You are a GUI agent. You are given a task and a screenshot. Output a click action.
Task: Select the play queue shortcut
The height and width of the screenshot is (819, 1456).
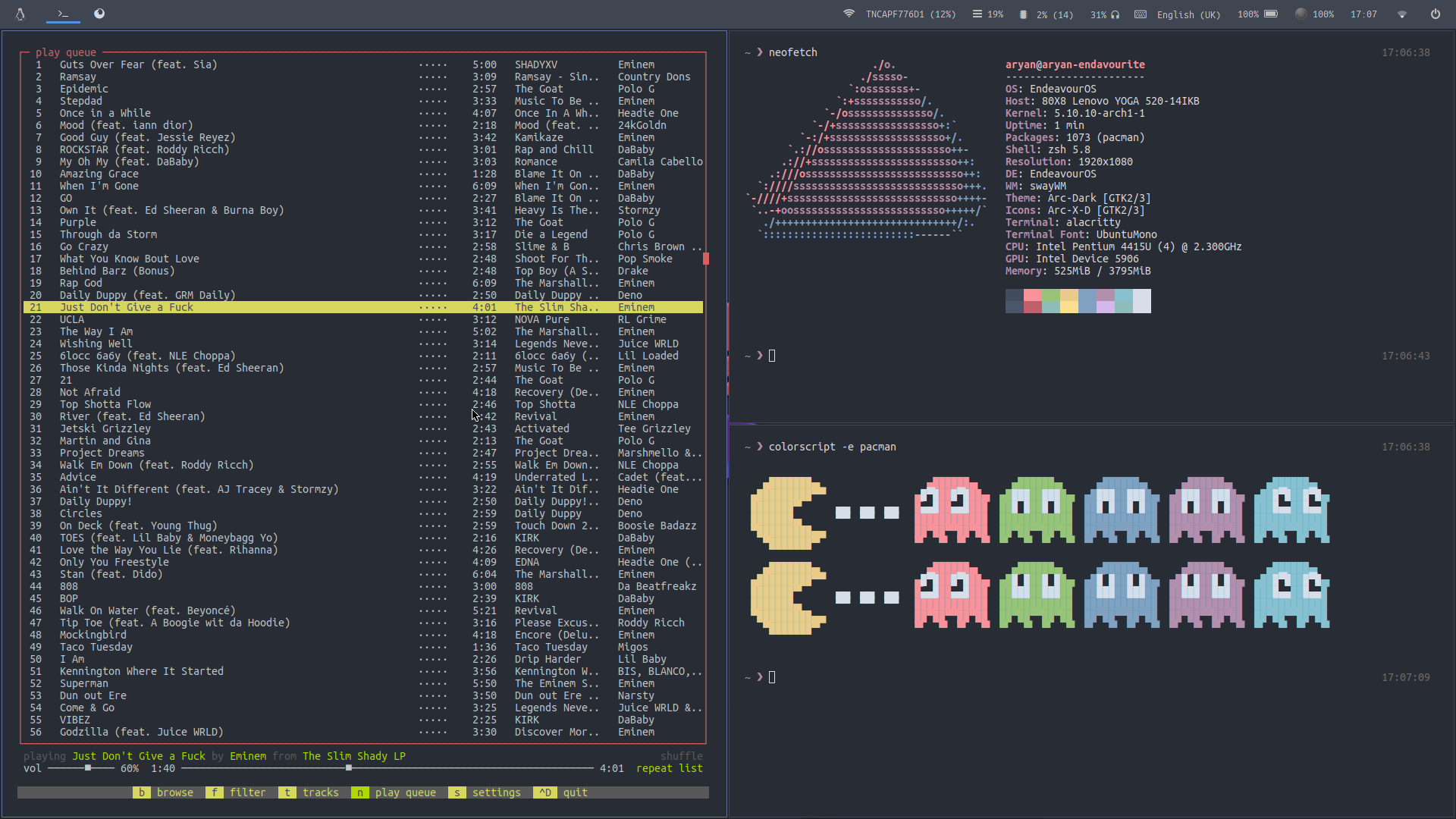[394, 792]
